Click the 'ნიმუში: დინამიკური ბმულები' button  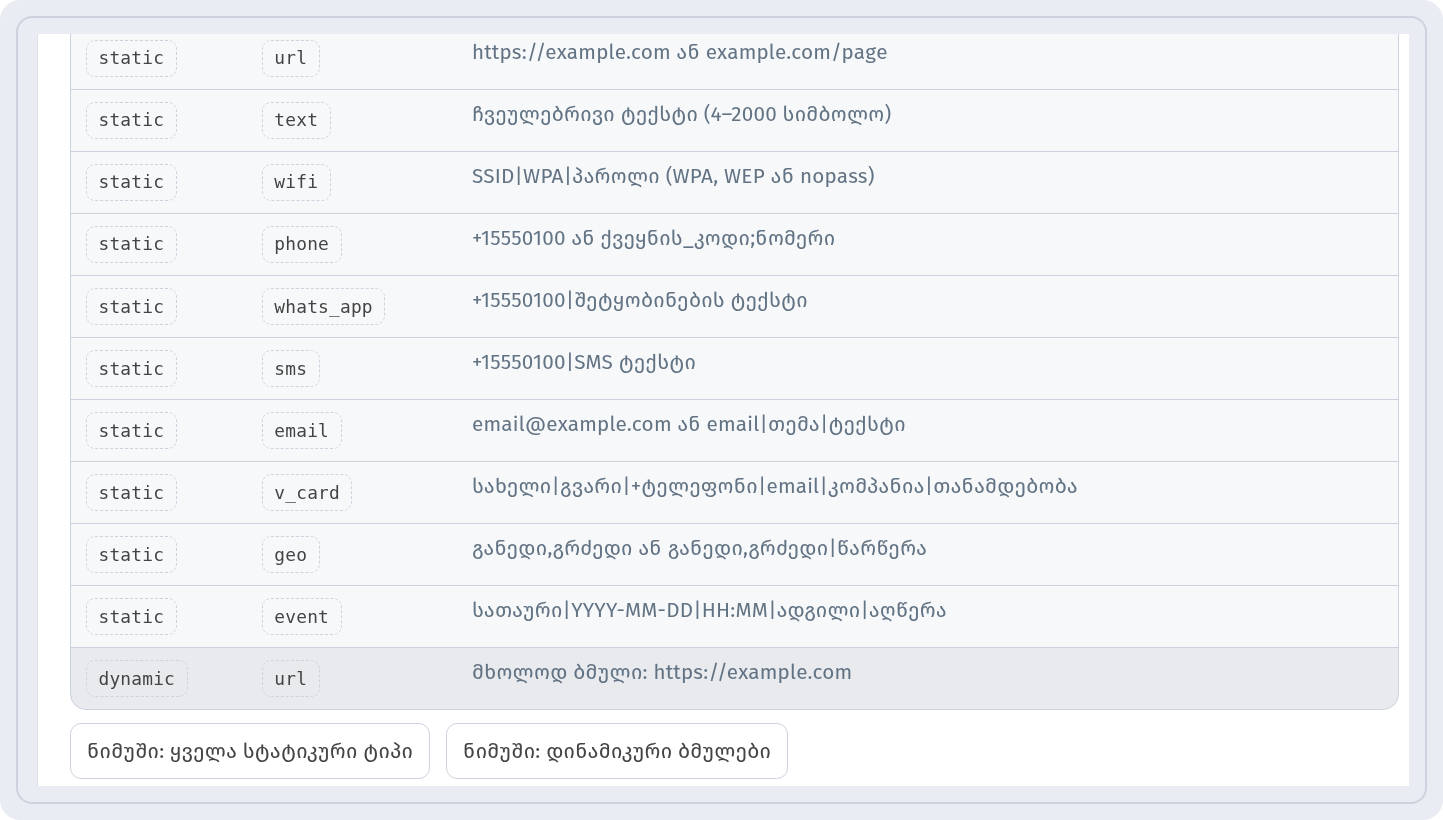coord(617,751)
